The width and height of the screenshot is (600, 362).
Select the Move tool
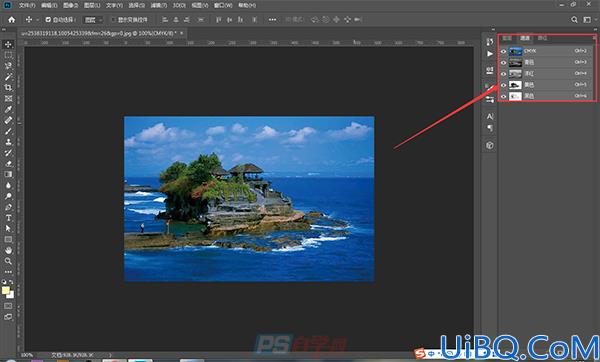pos(8,44)
